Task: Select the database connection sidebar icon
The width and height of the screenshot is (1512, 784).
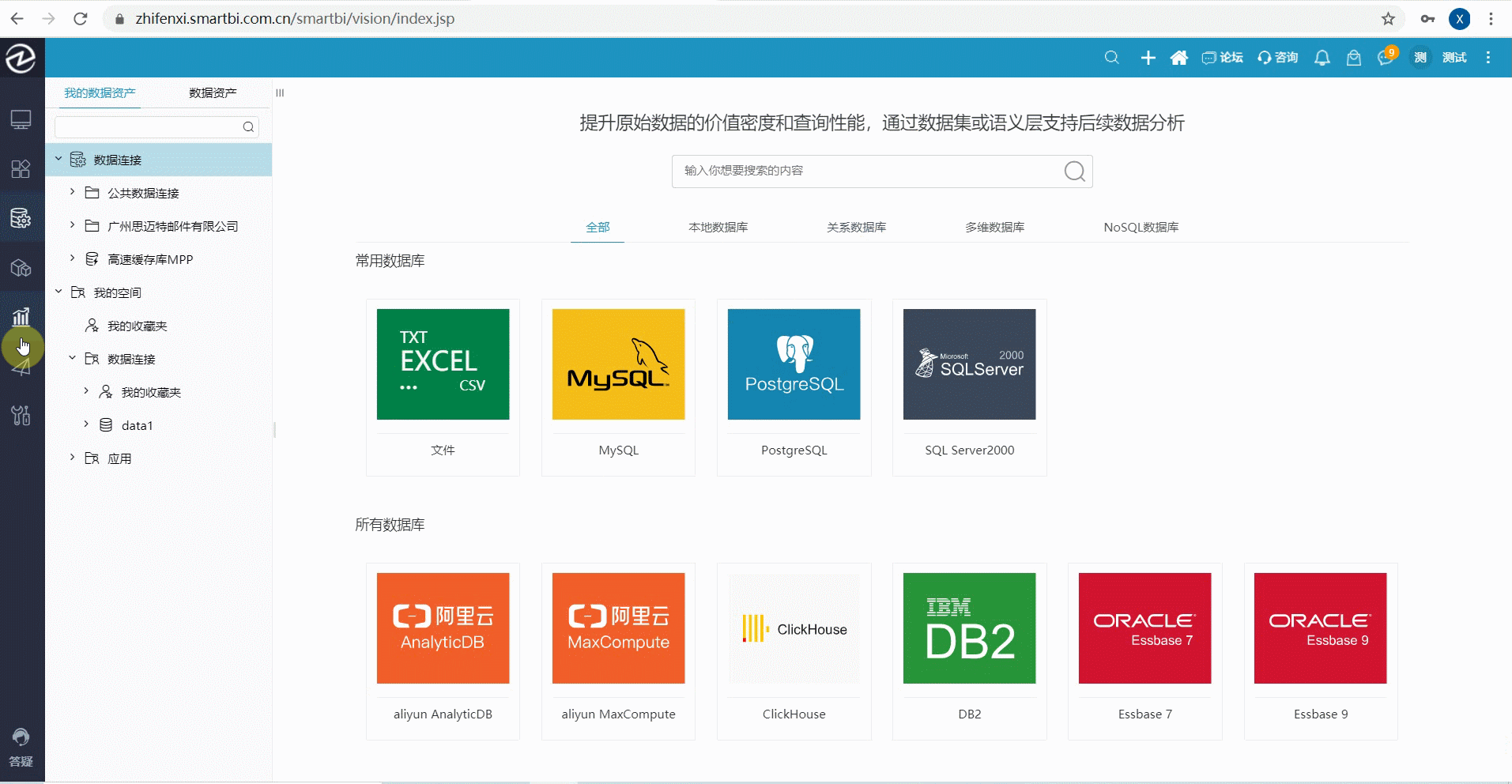Action: (x=21, y=218)
